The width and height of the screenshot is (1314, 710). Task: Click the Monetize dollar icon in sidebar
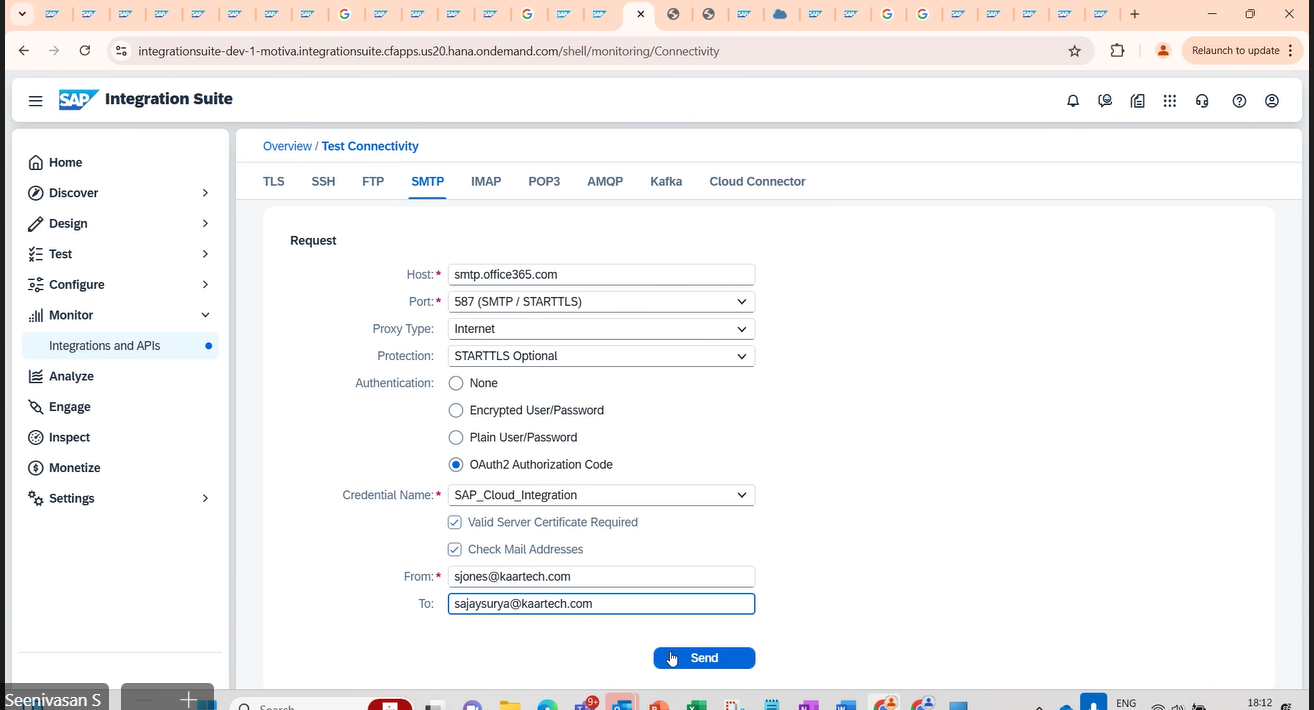tap(36, 468)
